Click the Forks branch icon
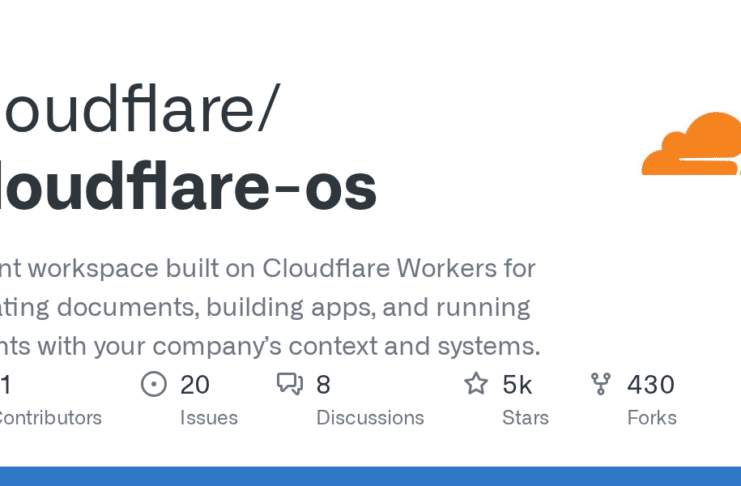 (x=601, y=384)
